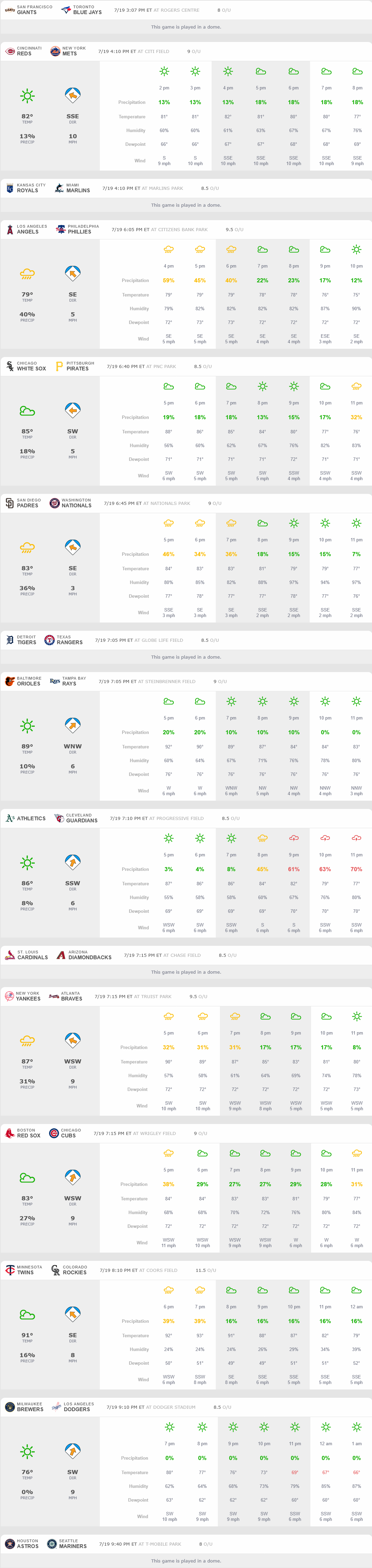Click the "AT TRUIST PARK" venue text
This screenshot has height=1568, width=372.
pyautogui.click(x=153, y=996)
